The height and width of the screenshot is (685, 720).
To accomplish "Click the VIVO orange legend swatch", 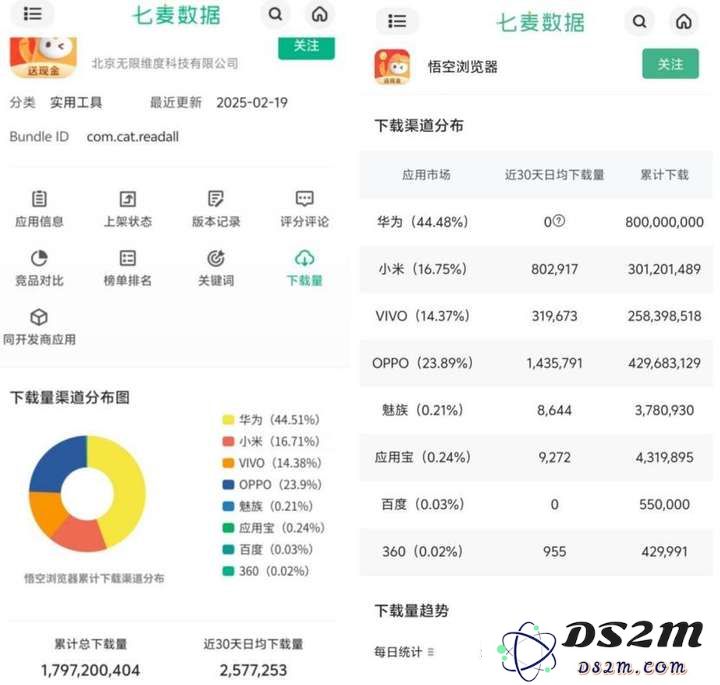I will click(x=228, y=463).
